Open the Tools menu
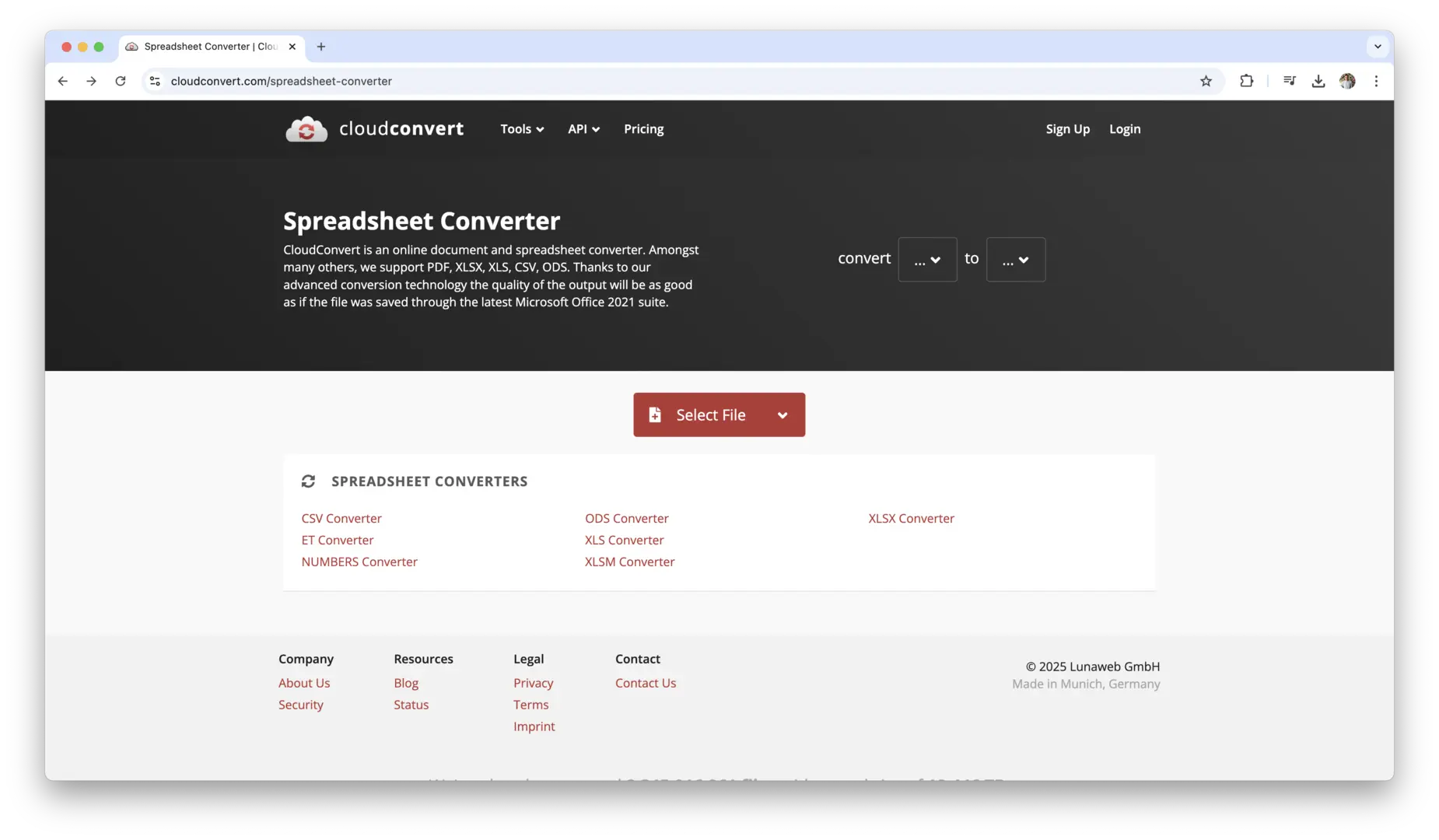1439x840 pixels. tap(521, 129)
